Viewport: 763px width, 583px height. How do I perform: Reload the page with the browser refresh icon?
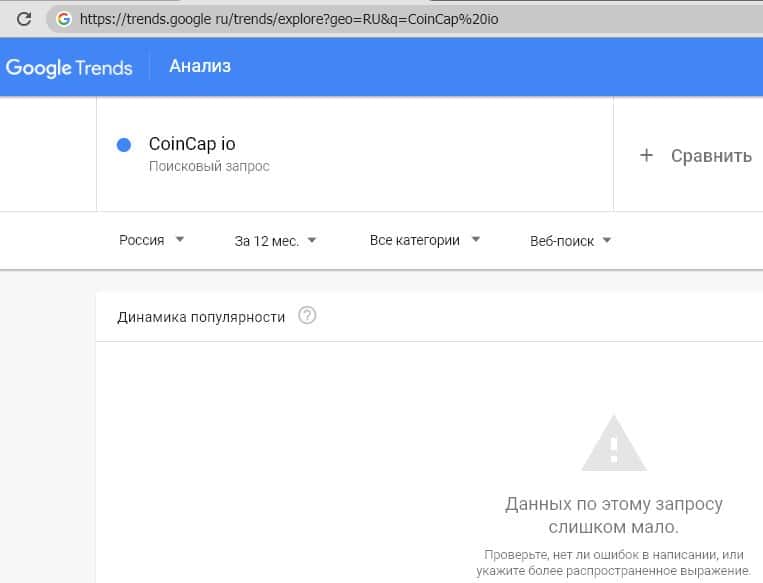pos(24,18)
